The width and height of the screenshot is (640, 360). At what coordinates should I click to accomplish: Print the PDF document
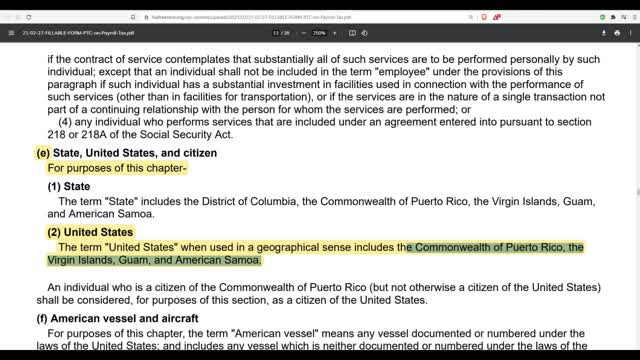point(617,33)
